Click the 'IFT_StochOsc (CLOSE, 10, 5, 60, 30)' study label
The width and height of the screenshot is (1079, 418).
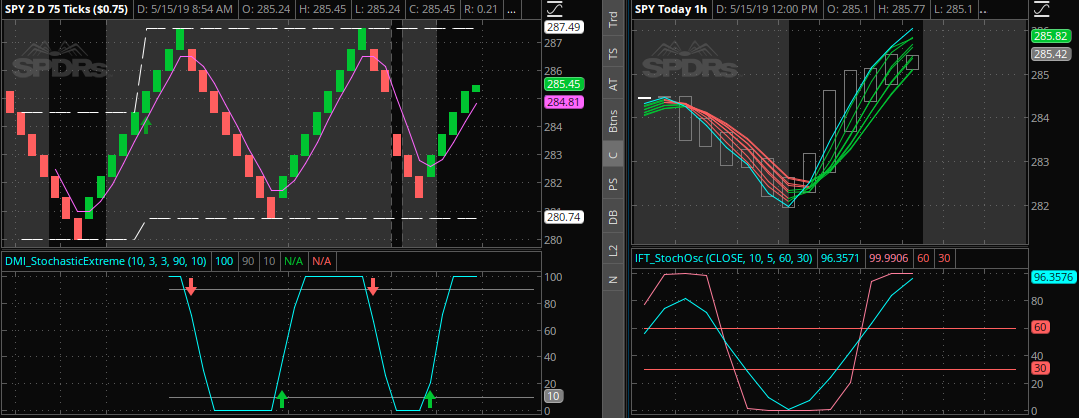coord(723,258)
